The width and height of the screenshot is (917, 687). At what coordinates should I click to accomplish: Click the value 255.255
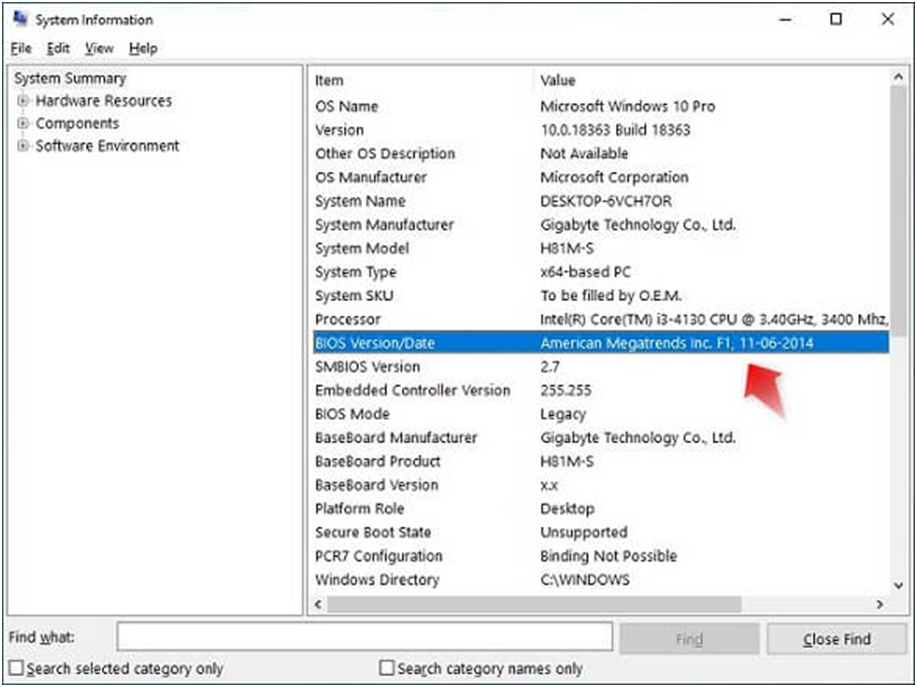(x=566, y=390)
